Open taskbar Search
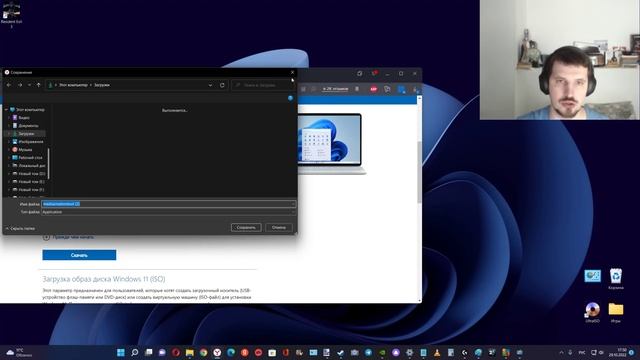This screenshot has width=640, height=360. tap(135, 352)
